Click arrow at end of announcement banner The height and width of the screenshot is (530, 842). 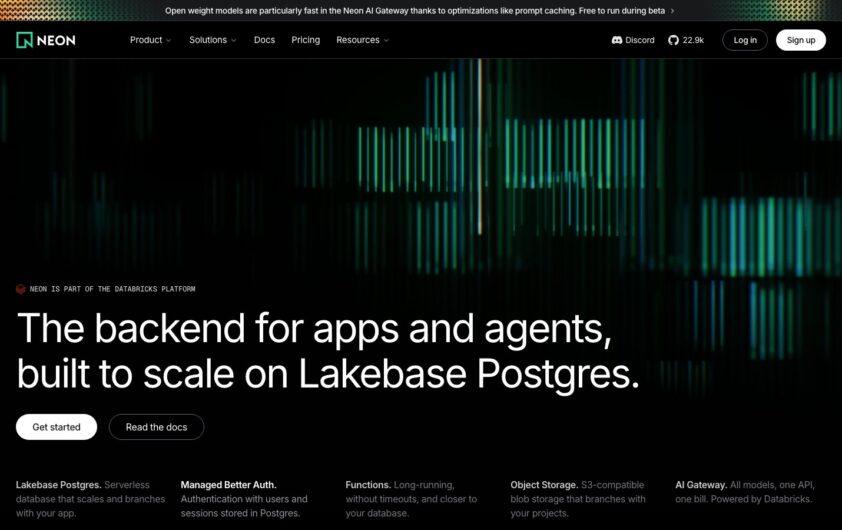pos(672,11)
